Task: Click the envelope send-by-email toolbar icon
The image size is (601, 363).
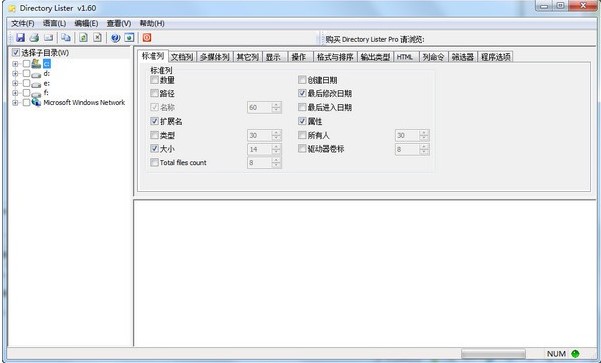Action: pos(48,38)
